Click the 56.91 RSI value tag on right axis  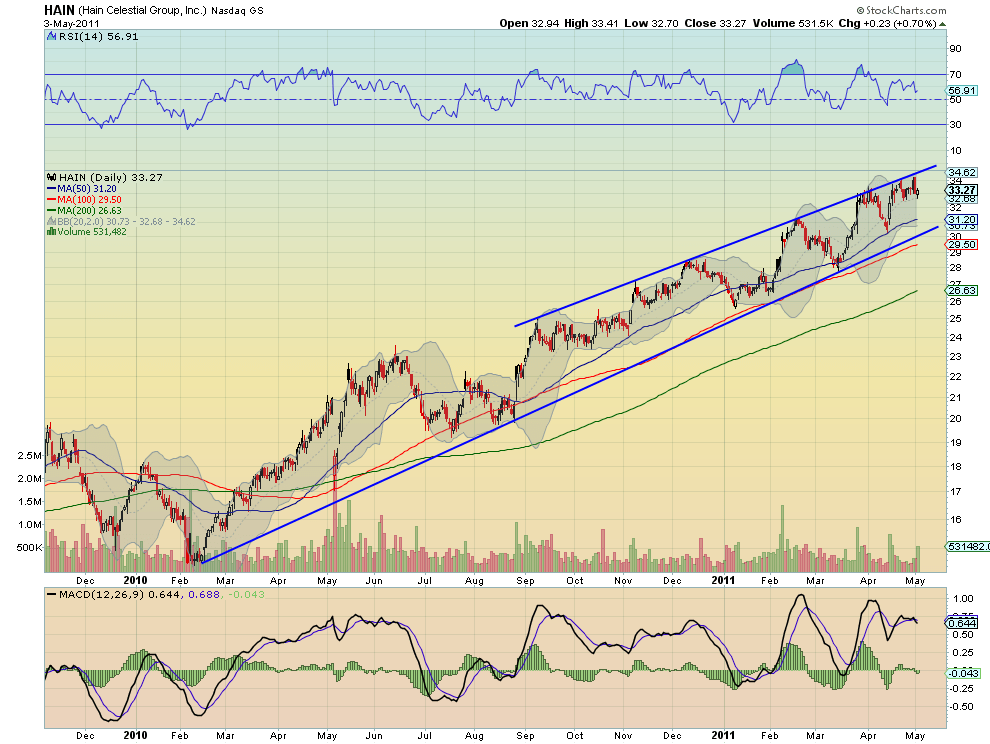tap(962, 90)
